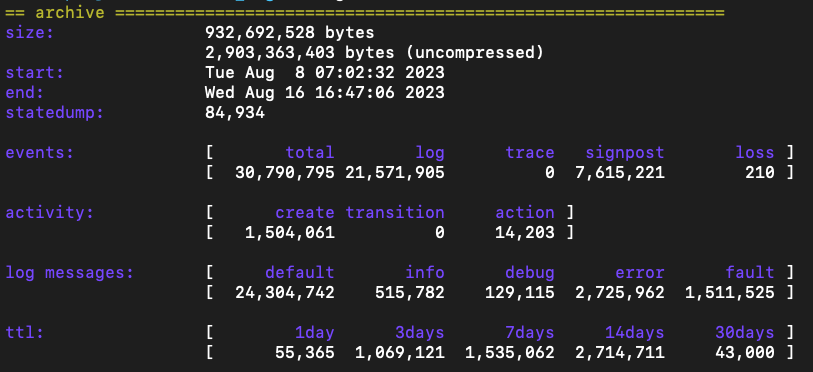Click the transition column header

395,212
